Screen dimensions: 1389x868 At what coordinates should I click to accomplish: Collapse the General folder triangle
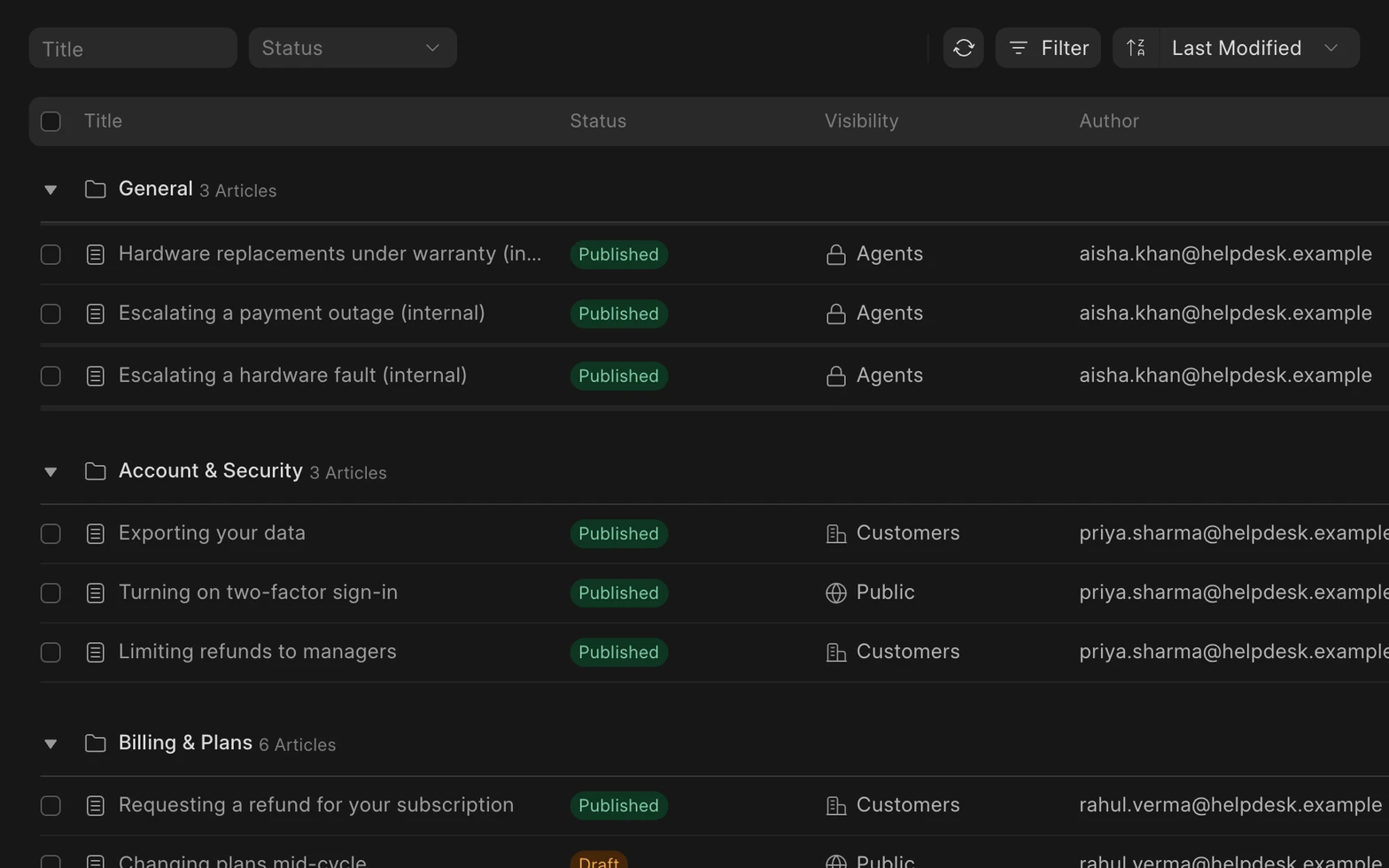[50, 190]
